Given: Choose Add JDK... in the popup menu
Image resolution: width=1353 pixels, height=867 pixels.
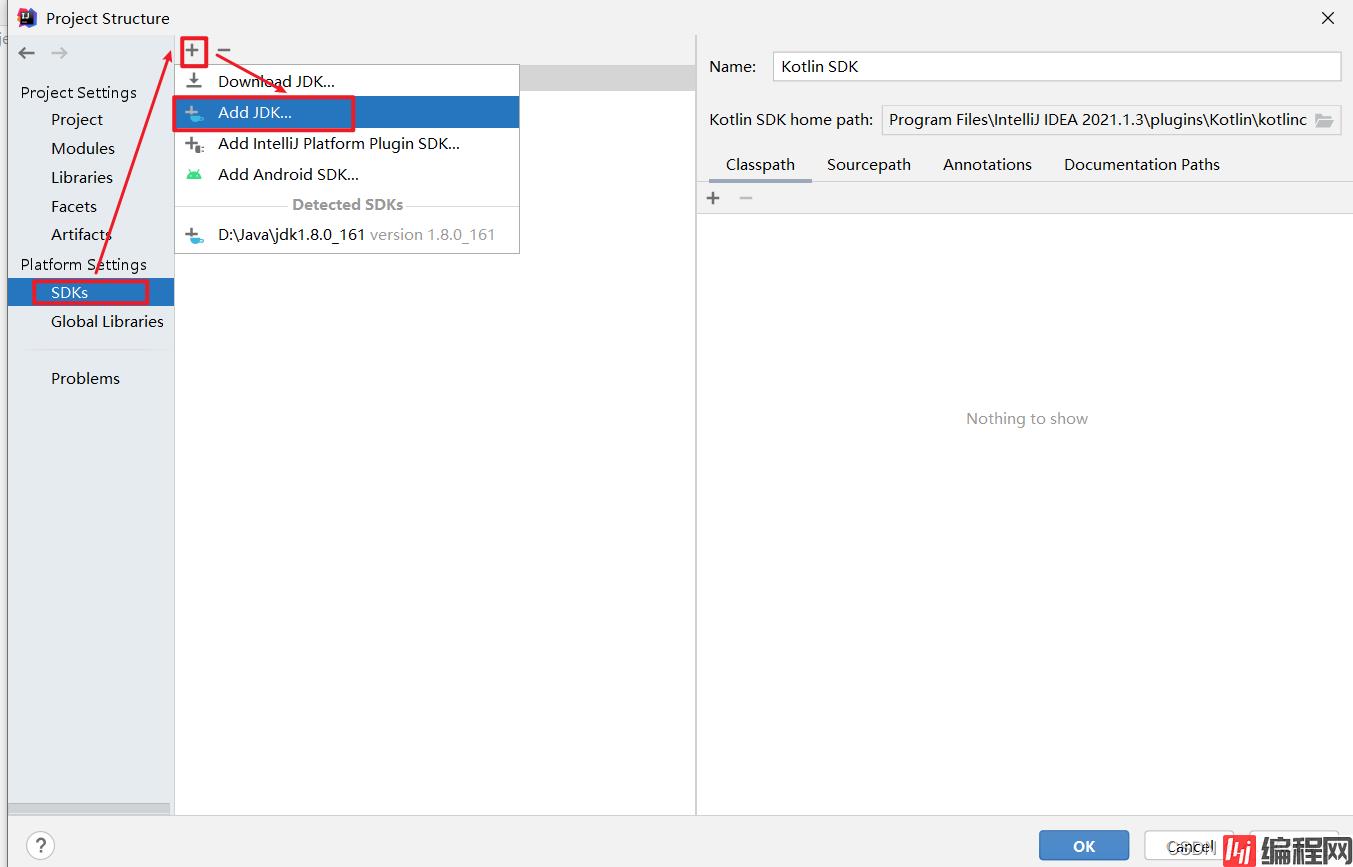Looking at the screenshot, I should [347, 112].
